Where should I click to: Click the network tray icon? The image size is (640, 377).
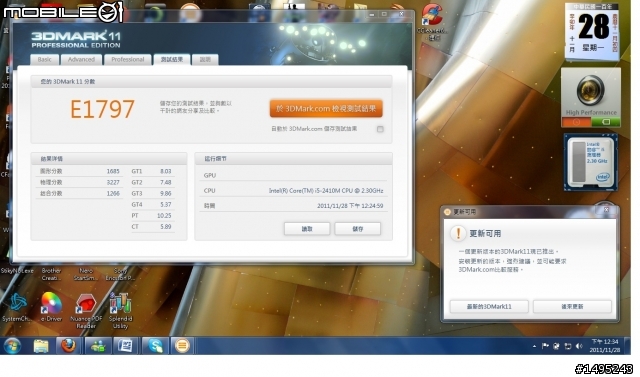pyautogui.click(x=567, y=346)
